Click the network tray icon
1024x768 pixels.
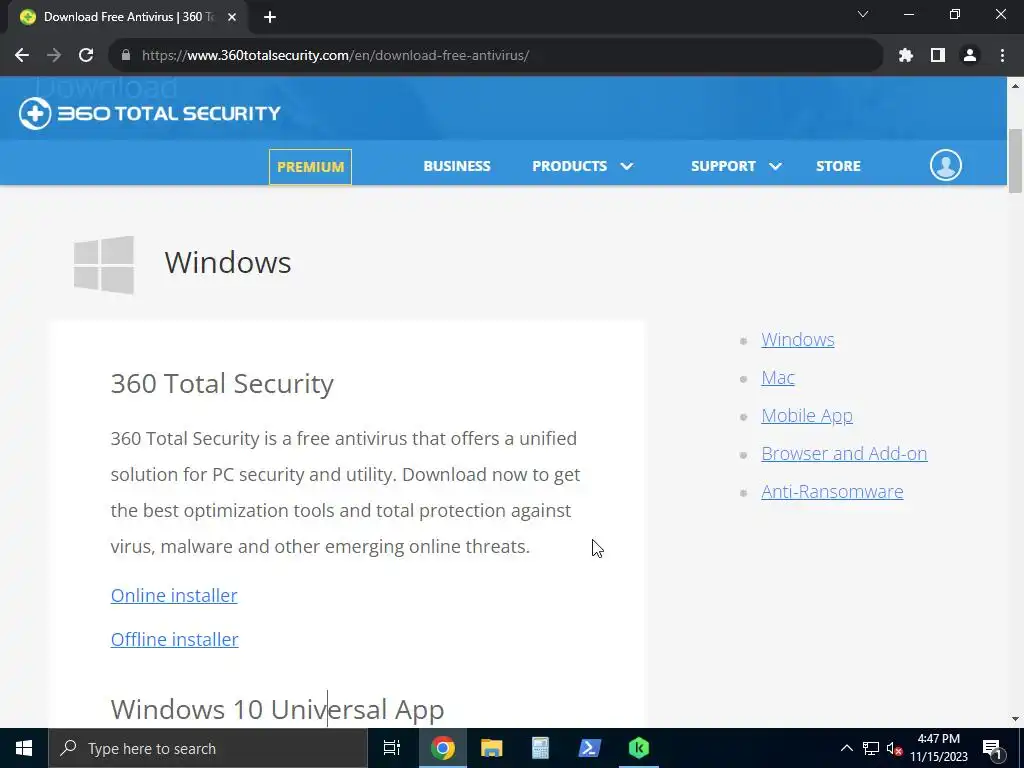point(871,748)
